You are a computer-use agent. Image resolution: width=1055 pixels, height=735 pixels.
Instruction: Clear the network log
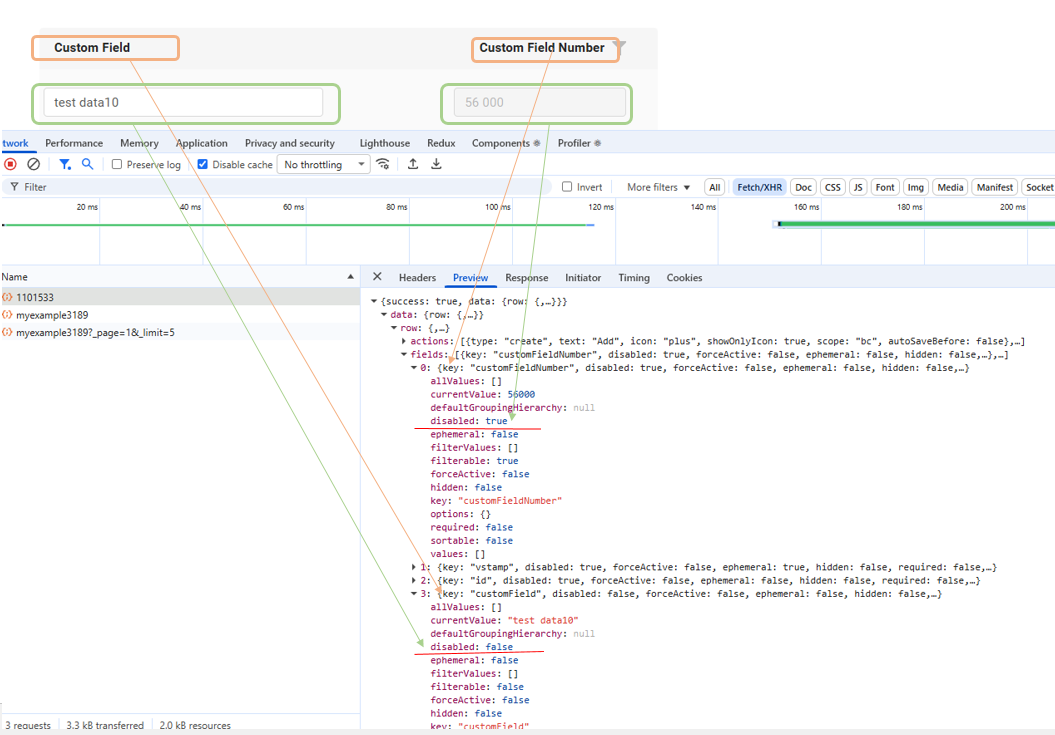(x=33, y=164)
